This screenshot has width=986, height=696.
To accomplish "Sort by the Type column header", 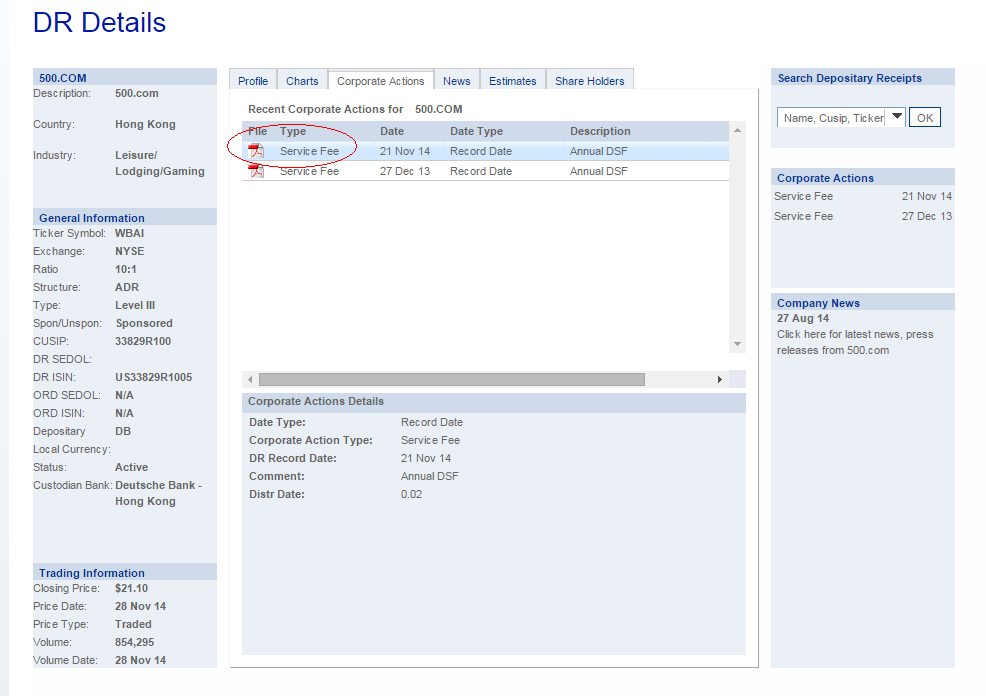I will (293, 131).
